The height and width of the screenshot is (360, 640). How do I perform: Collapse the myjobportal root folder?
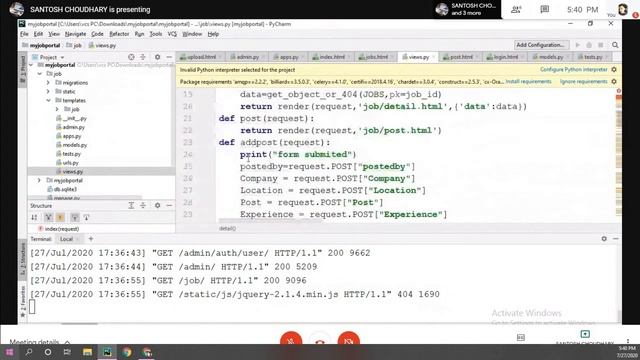pyautogui.click(x=31, y=65)
